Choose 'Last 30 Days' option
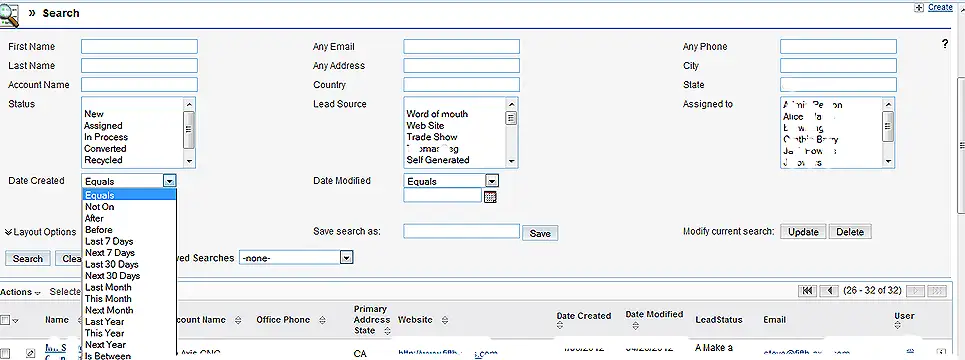Viewport: 965px width, 360px height. click(129, 264)
